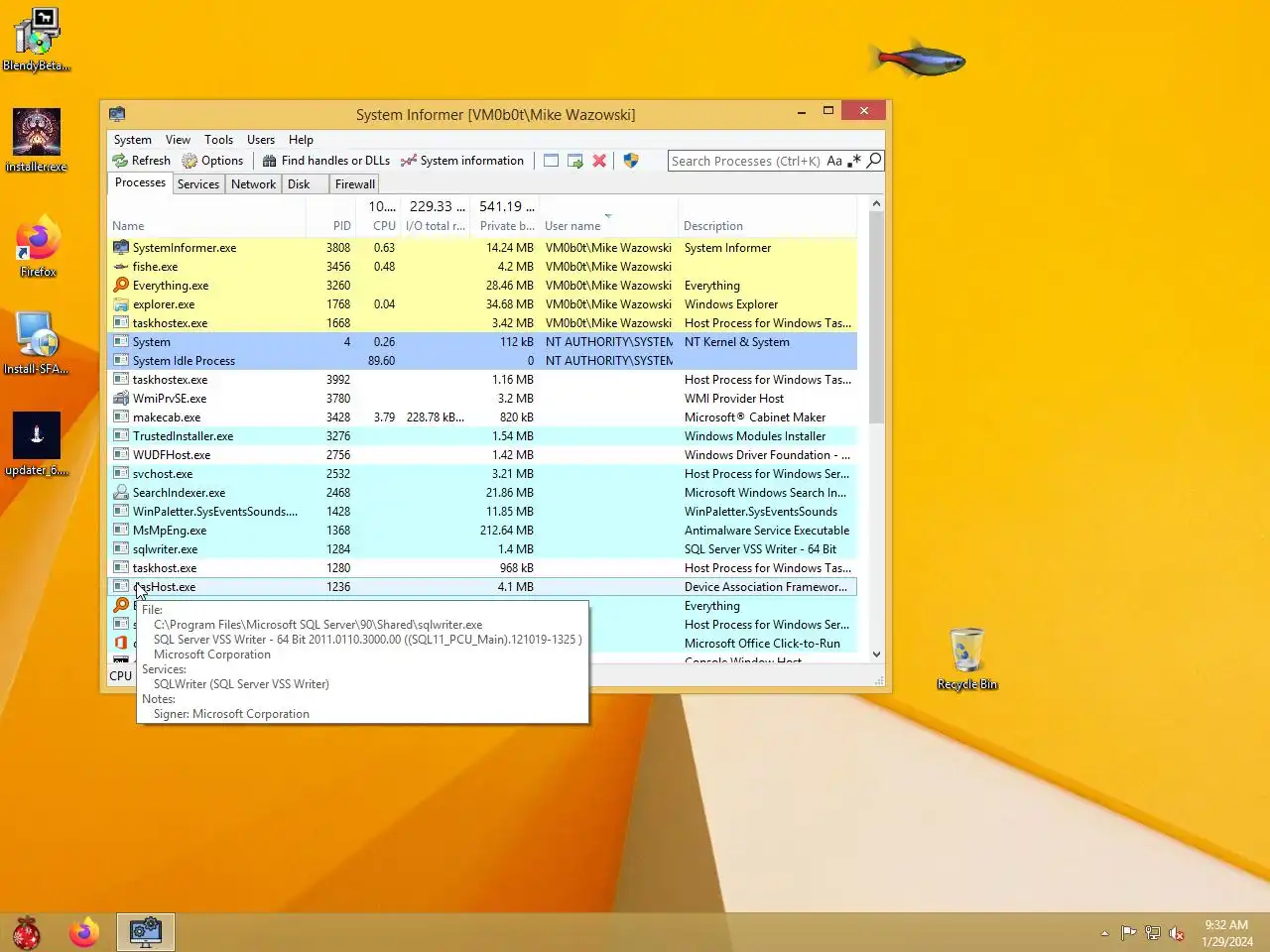The width and height of the screenshot is (1270, 952).
Task: Click the SearchIndexer.exe process icon
Action: (x=121, y=493)
